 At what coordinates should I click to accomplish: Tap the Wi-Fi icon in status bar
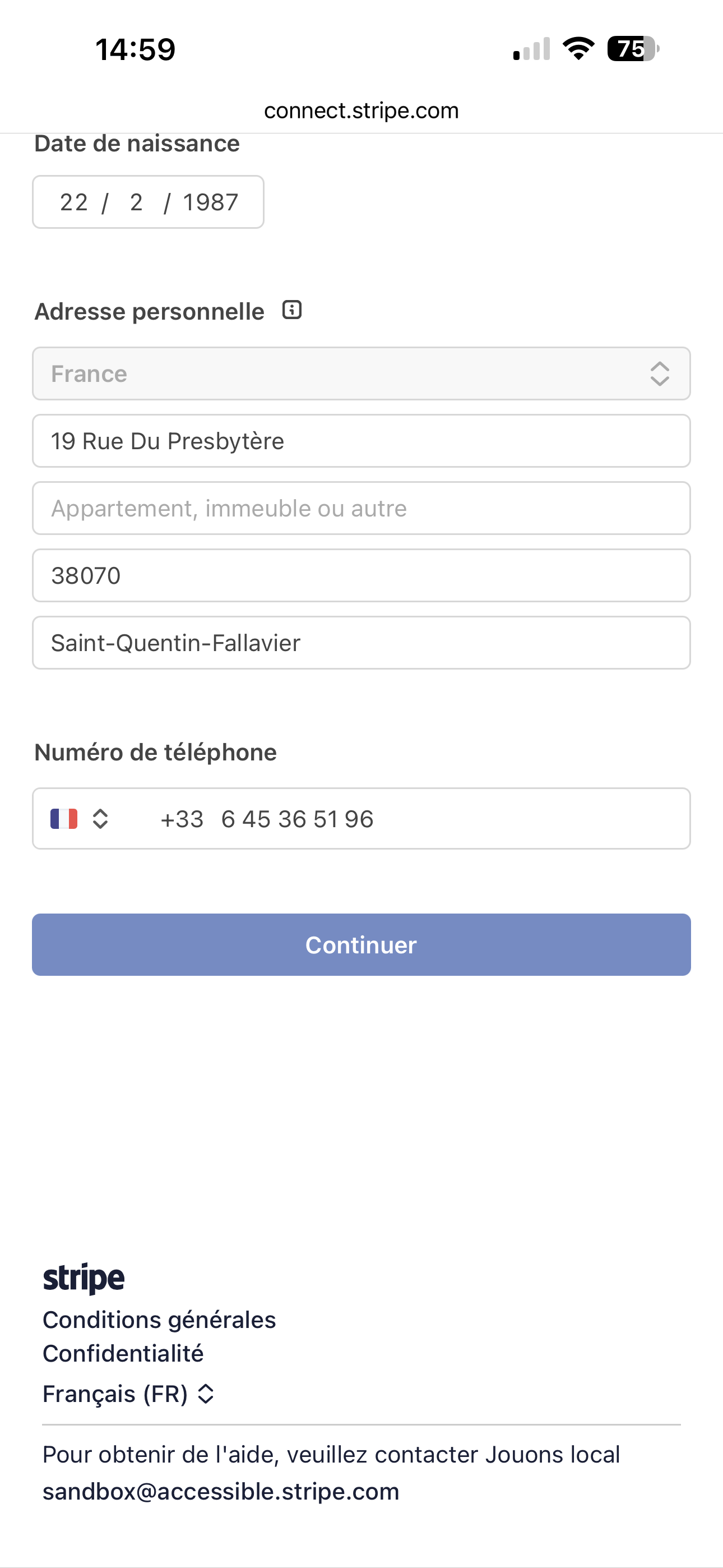tap(578, 49)
